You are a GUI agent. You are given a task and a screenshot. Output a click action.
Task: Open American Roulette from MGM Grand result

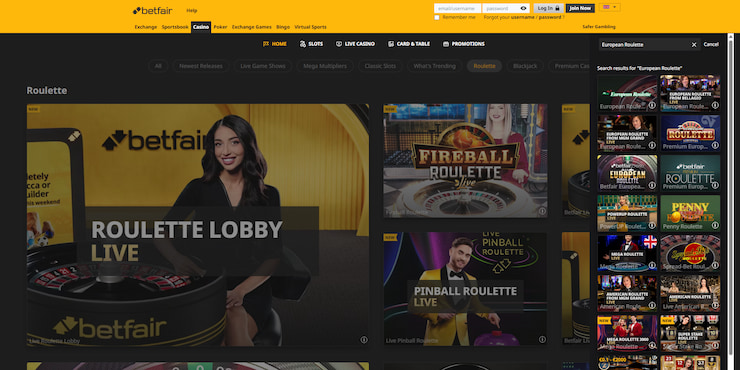click(627, 293)
